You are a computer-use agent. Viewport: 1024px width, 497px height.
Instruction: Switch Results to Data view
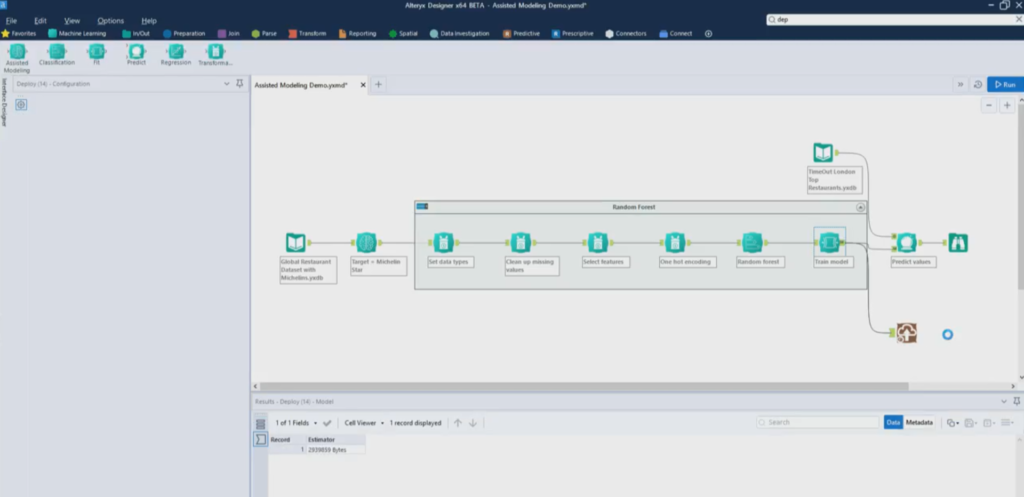(x=893, y=423)
